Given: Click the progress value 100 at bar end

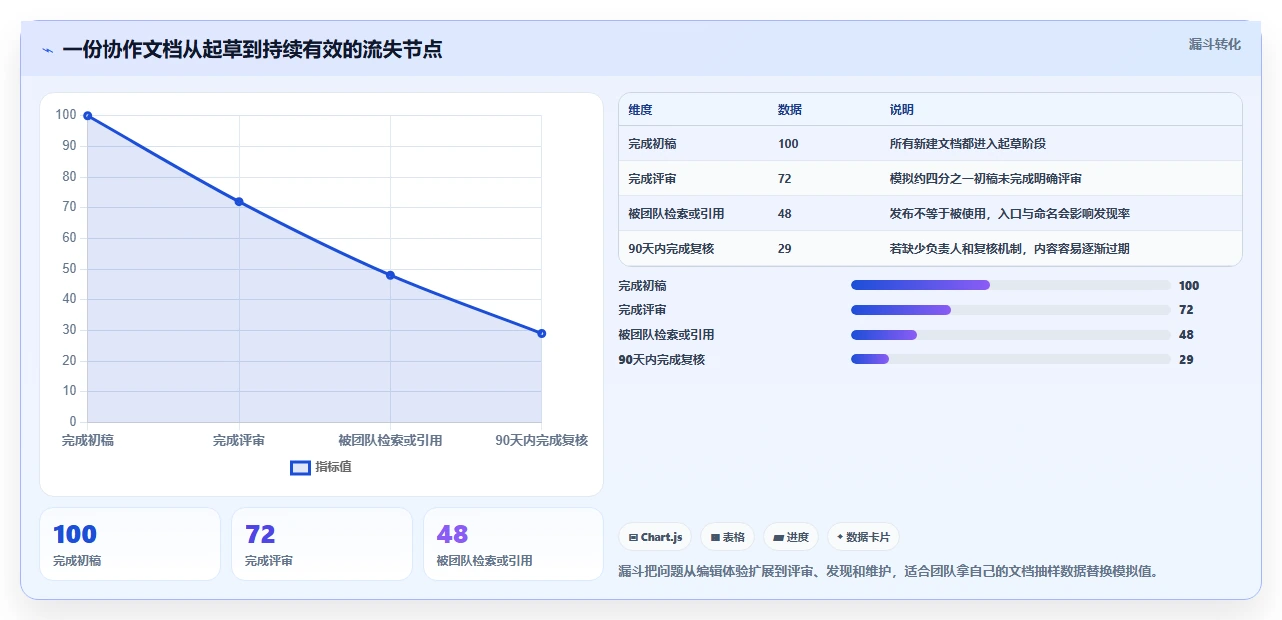Looking at the screenshot, I should pos(1189,285).
